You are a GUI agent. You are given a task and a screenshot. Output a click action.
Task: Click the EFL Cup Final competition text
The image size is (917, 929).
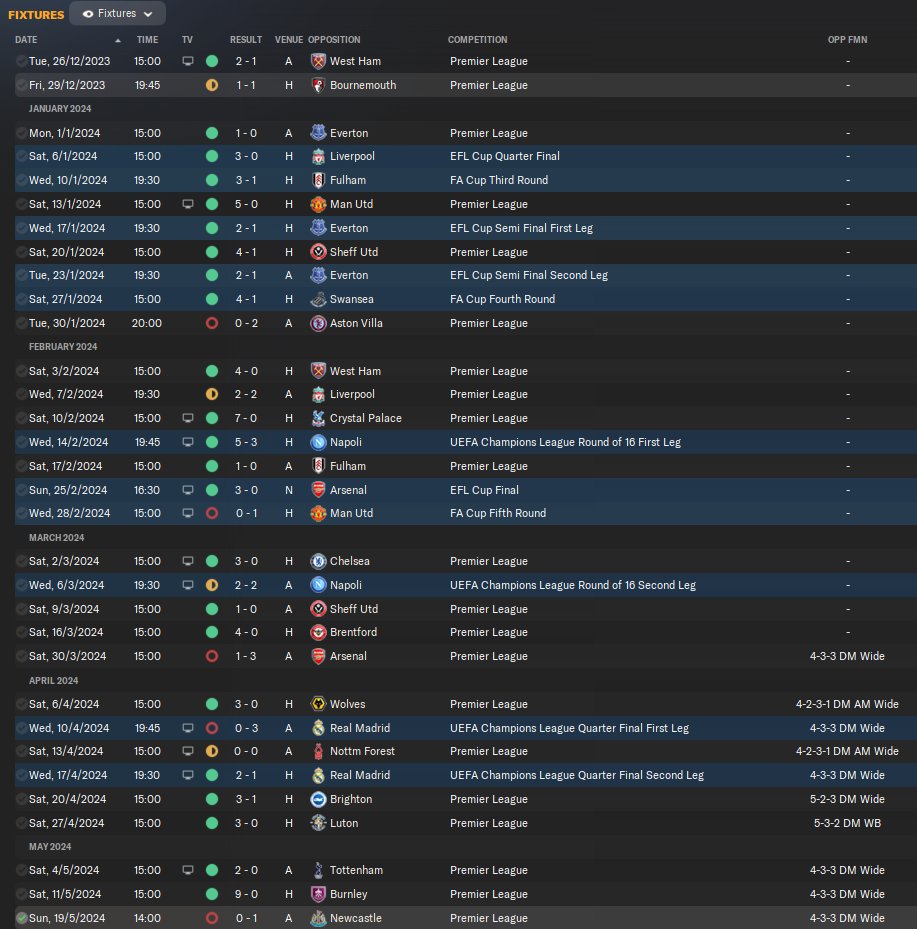tap(484, 490)
